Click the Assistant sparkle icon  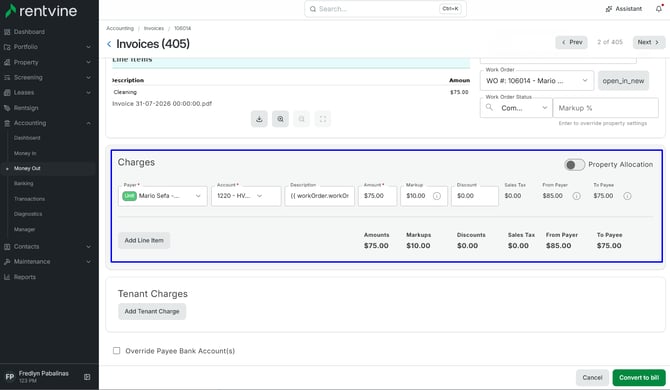(609, 9)
